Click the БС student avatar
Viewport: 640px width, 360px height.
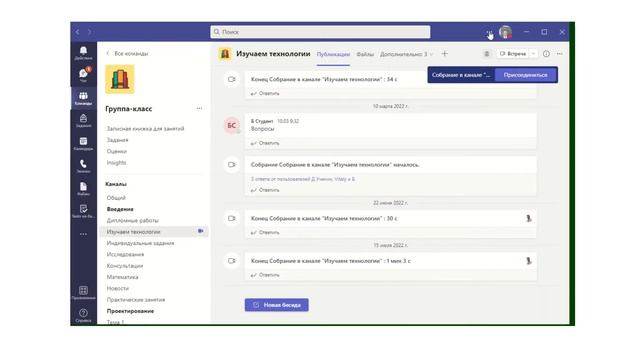(232, 125)
